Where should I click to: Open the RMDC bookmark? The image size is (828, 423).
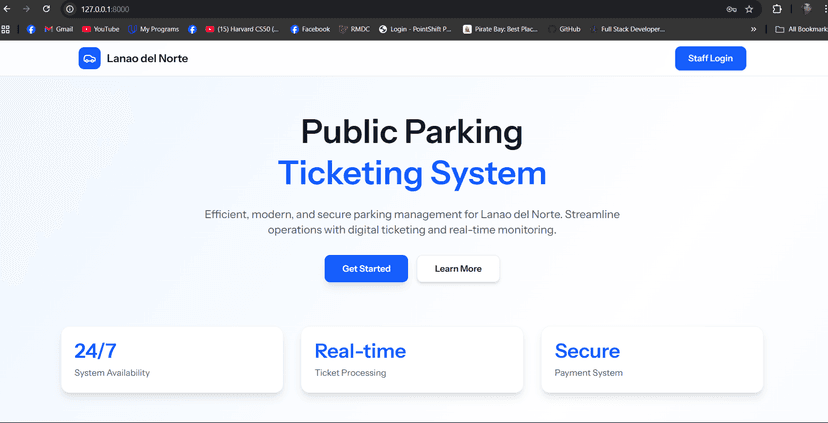click(x=355, y=30)
